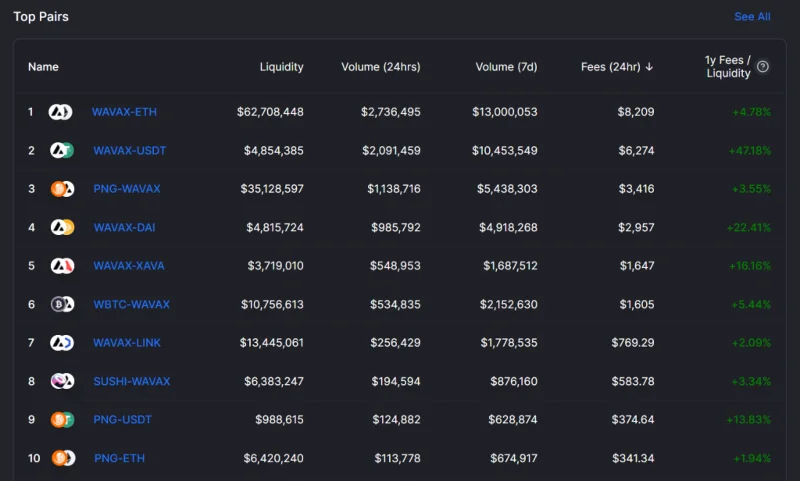Click liquidity value $10,756,613
This screenshot has height=481, width=800.
272,305
